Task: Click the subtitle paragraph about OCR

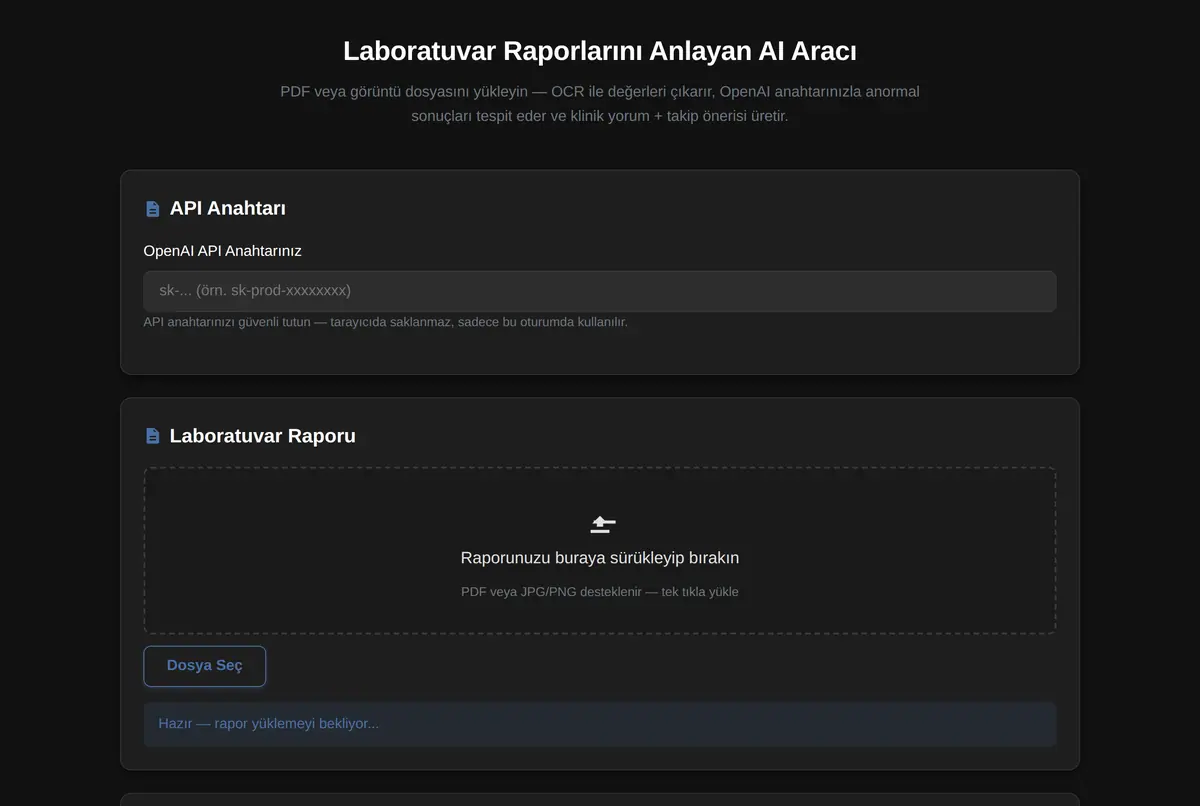Action: 600,104
